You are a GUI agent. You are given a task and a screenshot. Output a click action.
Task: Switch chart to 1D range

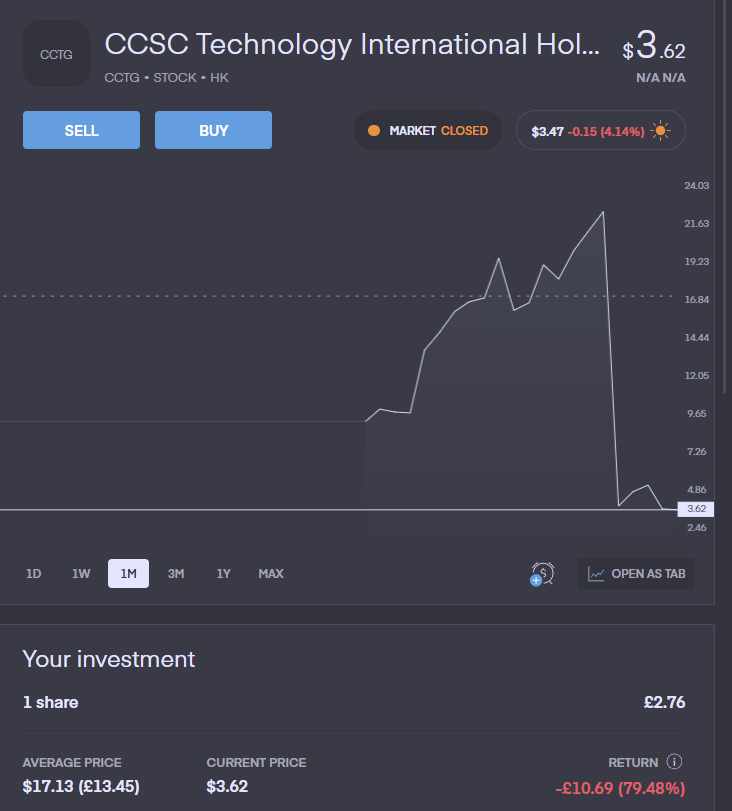(x=34, y=574)
